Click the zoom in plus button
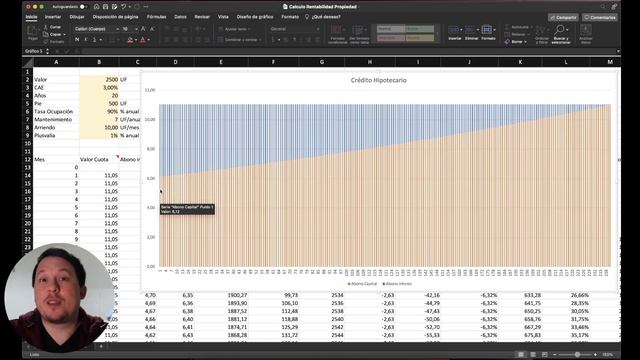640x360 pixels. click(x=596, y=355)
